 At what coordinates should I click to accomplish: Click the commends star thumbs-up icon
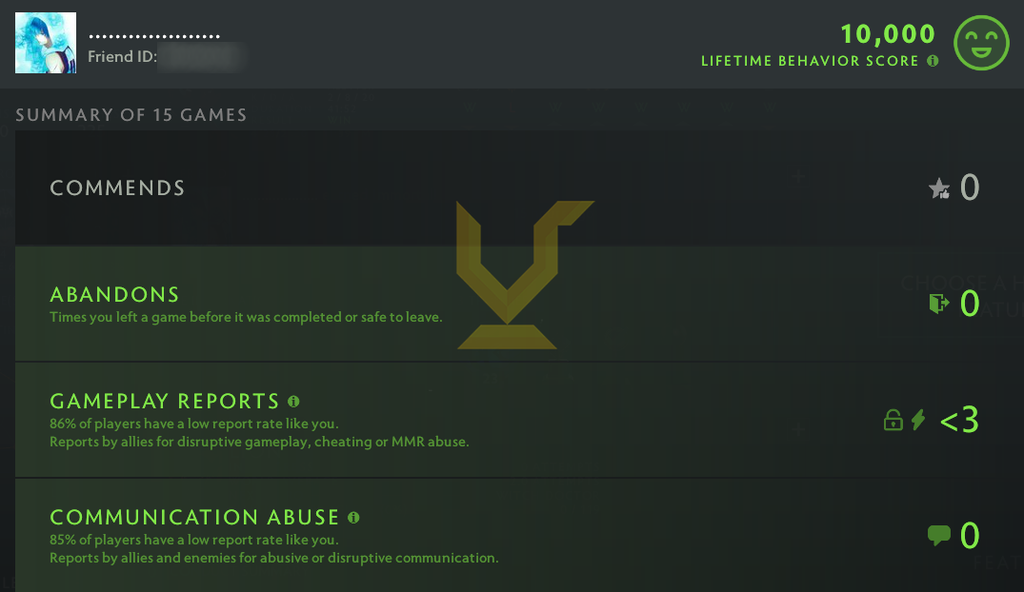(x=939, y=188)
